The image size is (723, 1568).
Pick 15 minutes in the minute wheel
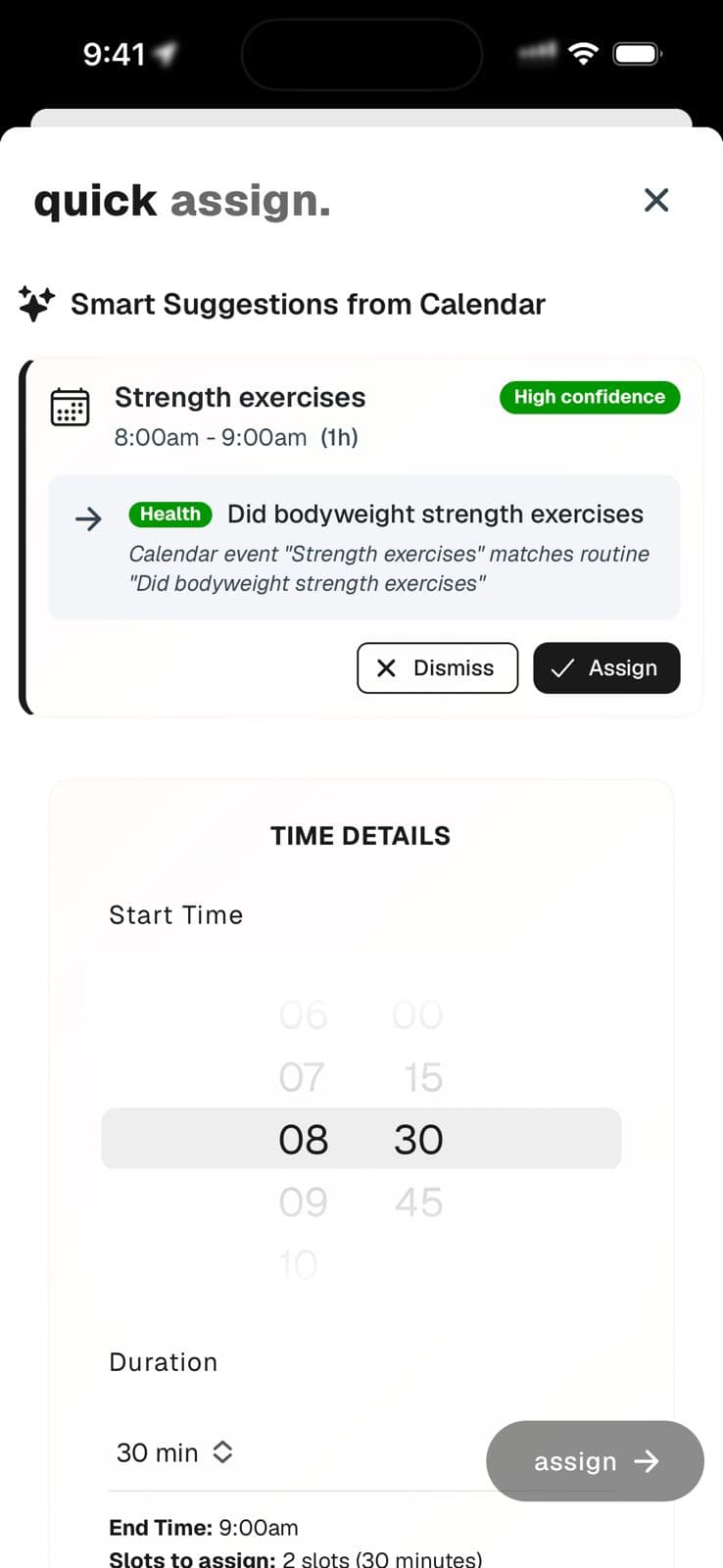pos(422,1077)
